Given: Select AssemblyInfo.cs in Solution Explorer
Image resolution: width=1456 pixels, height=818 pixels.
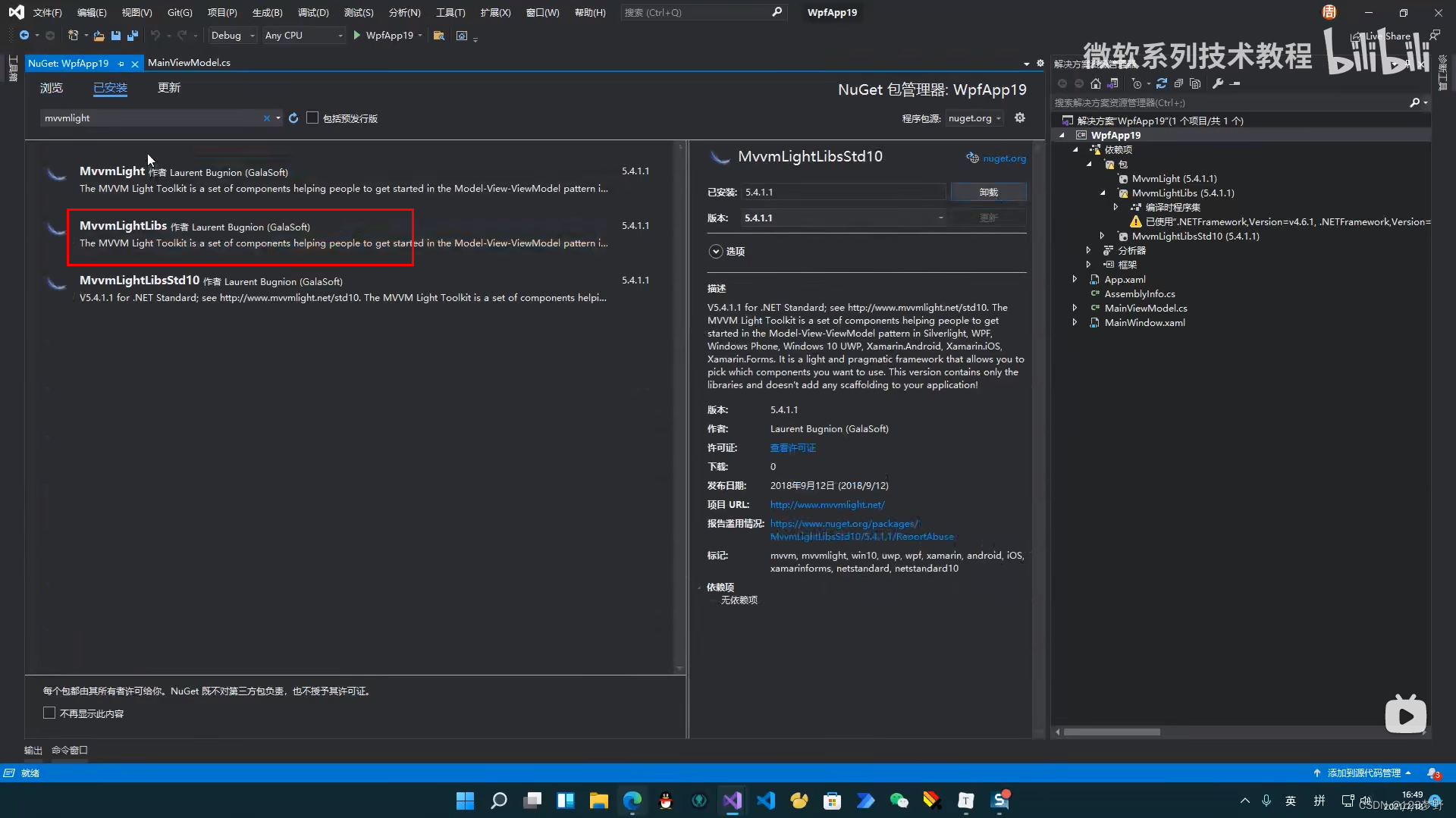Looking at the screenshot, I should (1139, 293).
